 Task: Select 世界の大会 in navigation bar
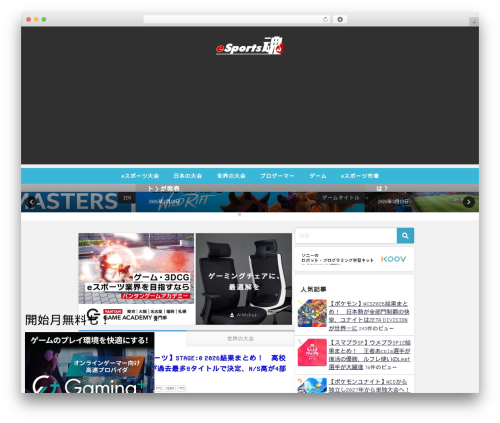tap(231, 176)
